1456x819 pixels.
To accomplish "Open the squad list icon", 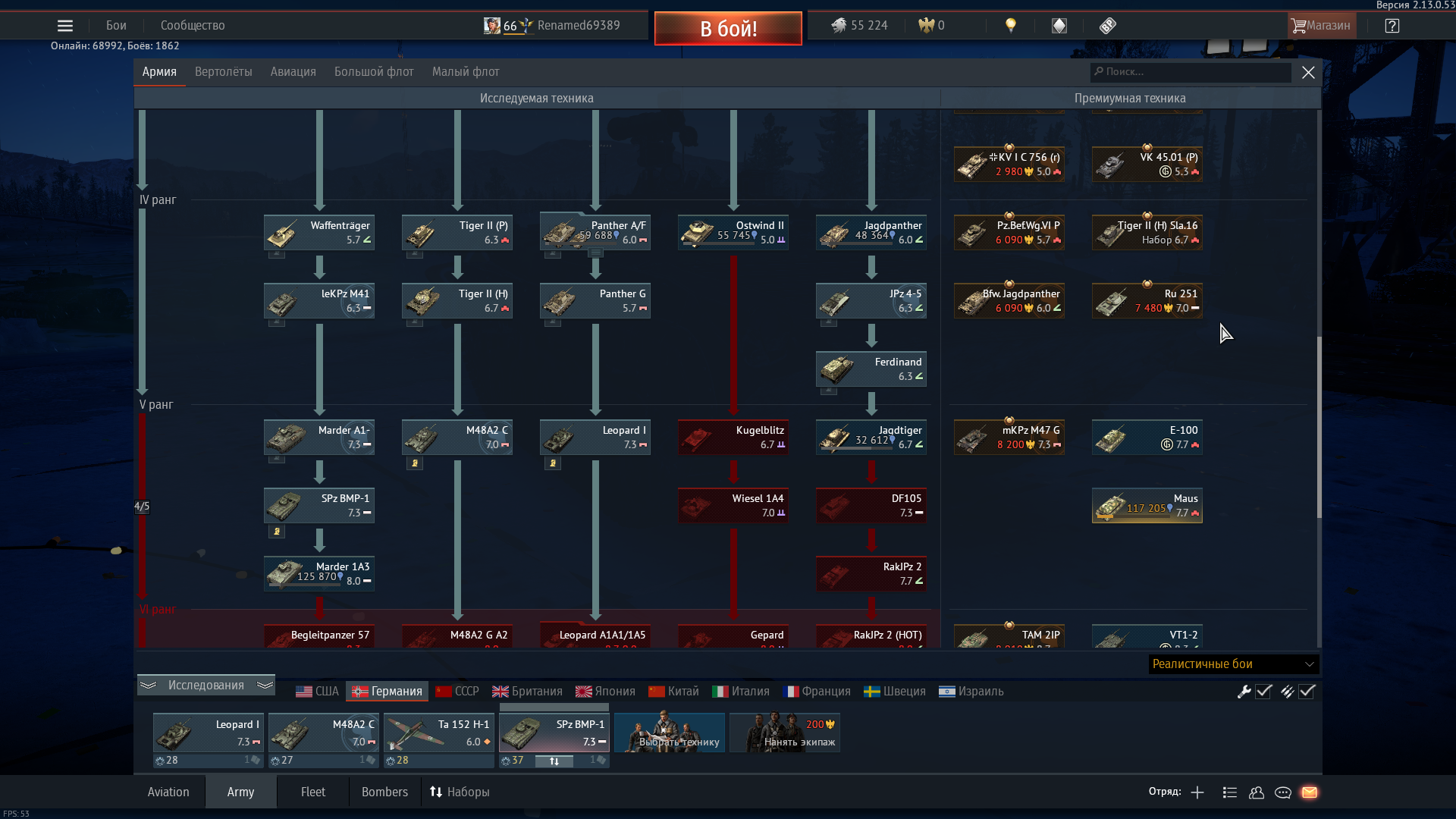I will click(1230, 792).
